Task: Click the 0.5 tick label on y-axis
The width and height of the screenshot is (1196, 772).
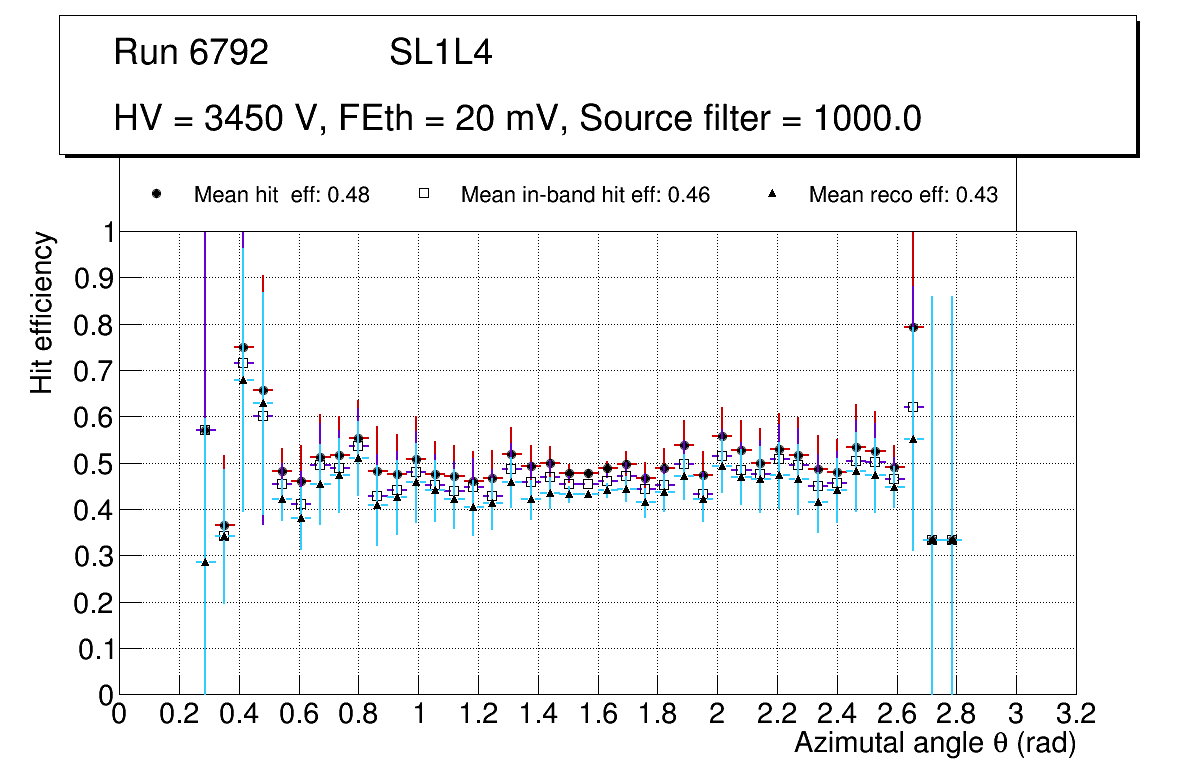Action: [x=95, y=464]
